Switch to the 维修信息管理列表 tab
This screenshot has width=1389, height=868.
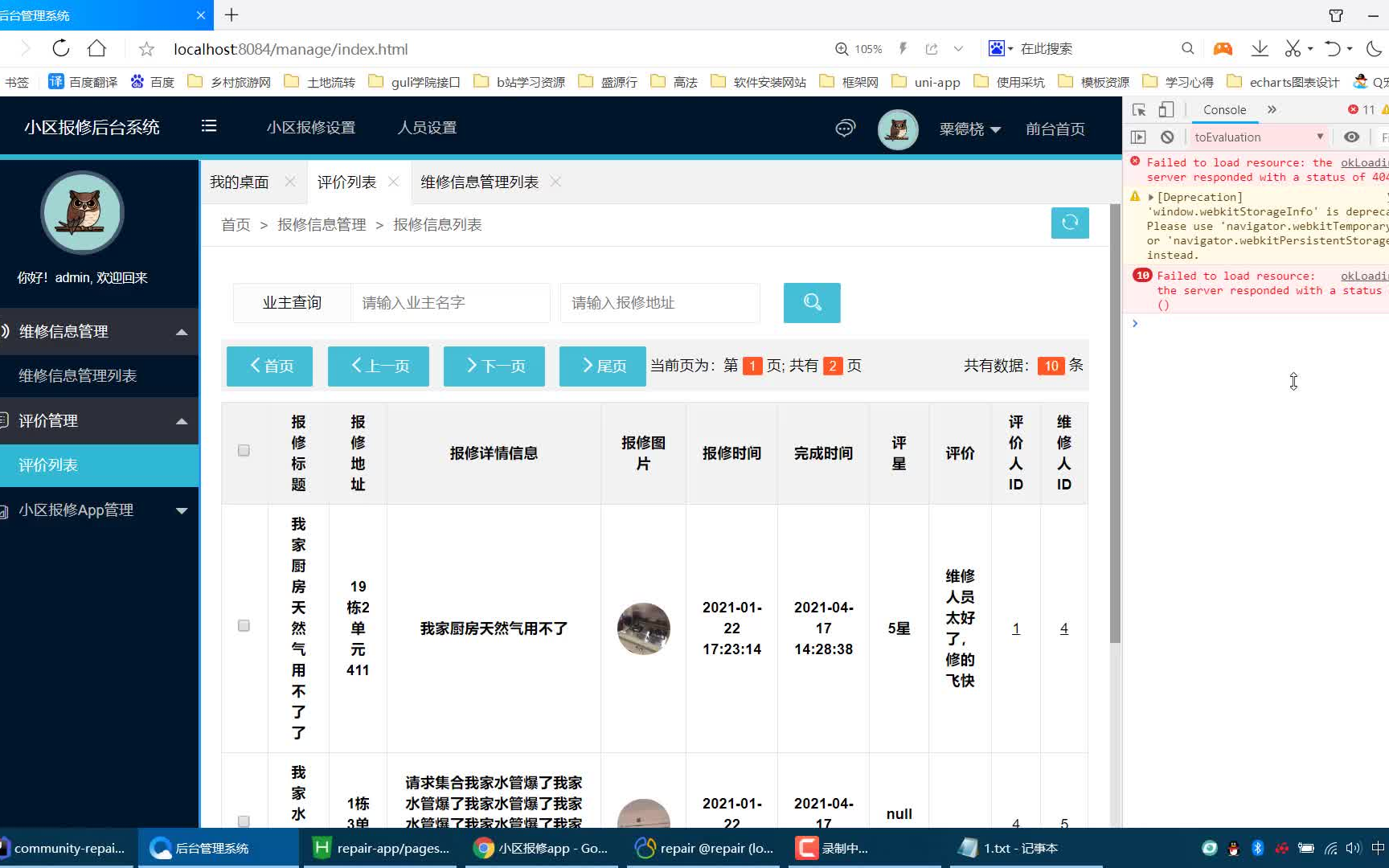click(479, 182)
